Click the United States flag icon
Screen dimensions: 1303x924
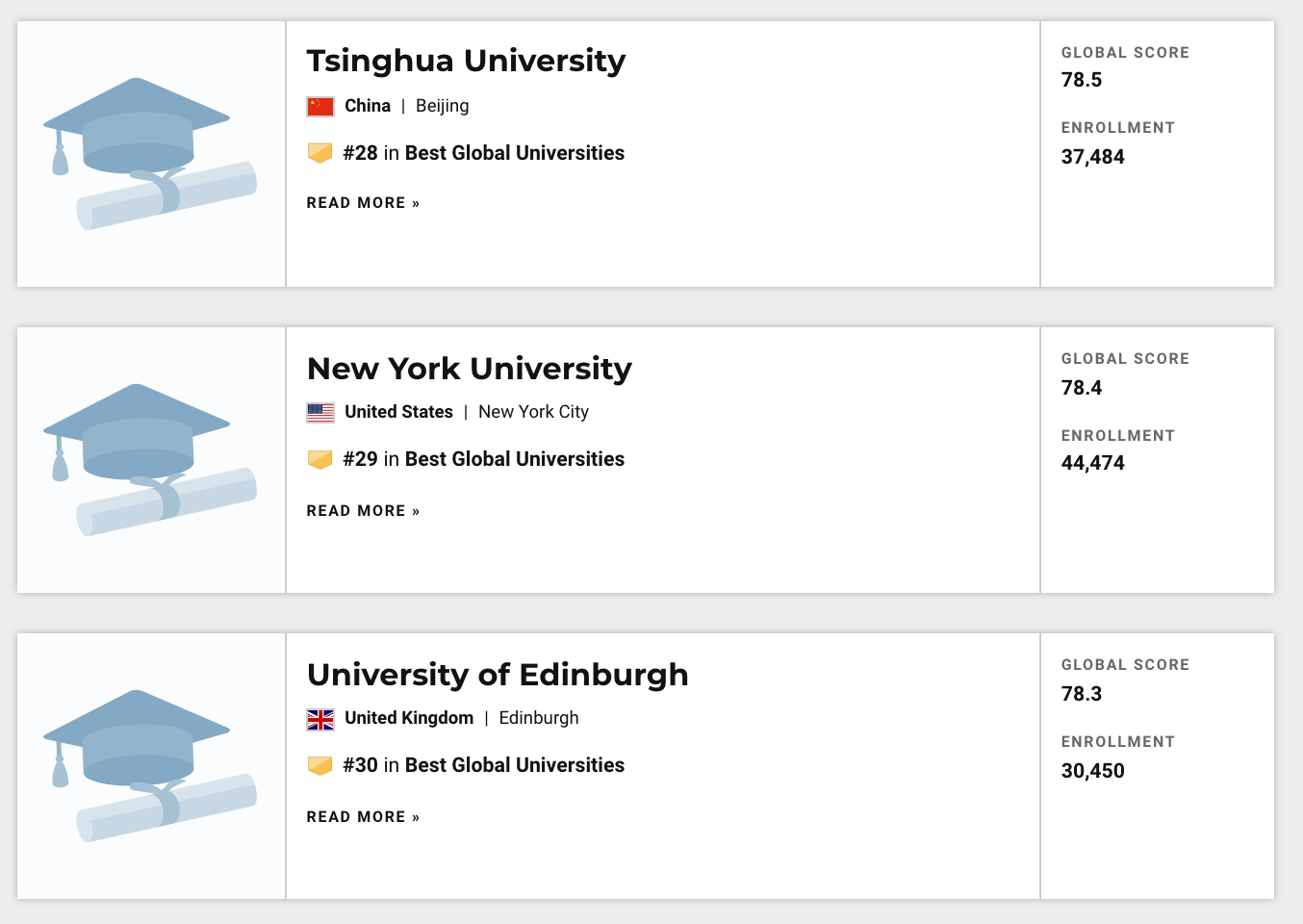click(320, 412)
